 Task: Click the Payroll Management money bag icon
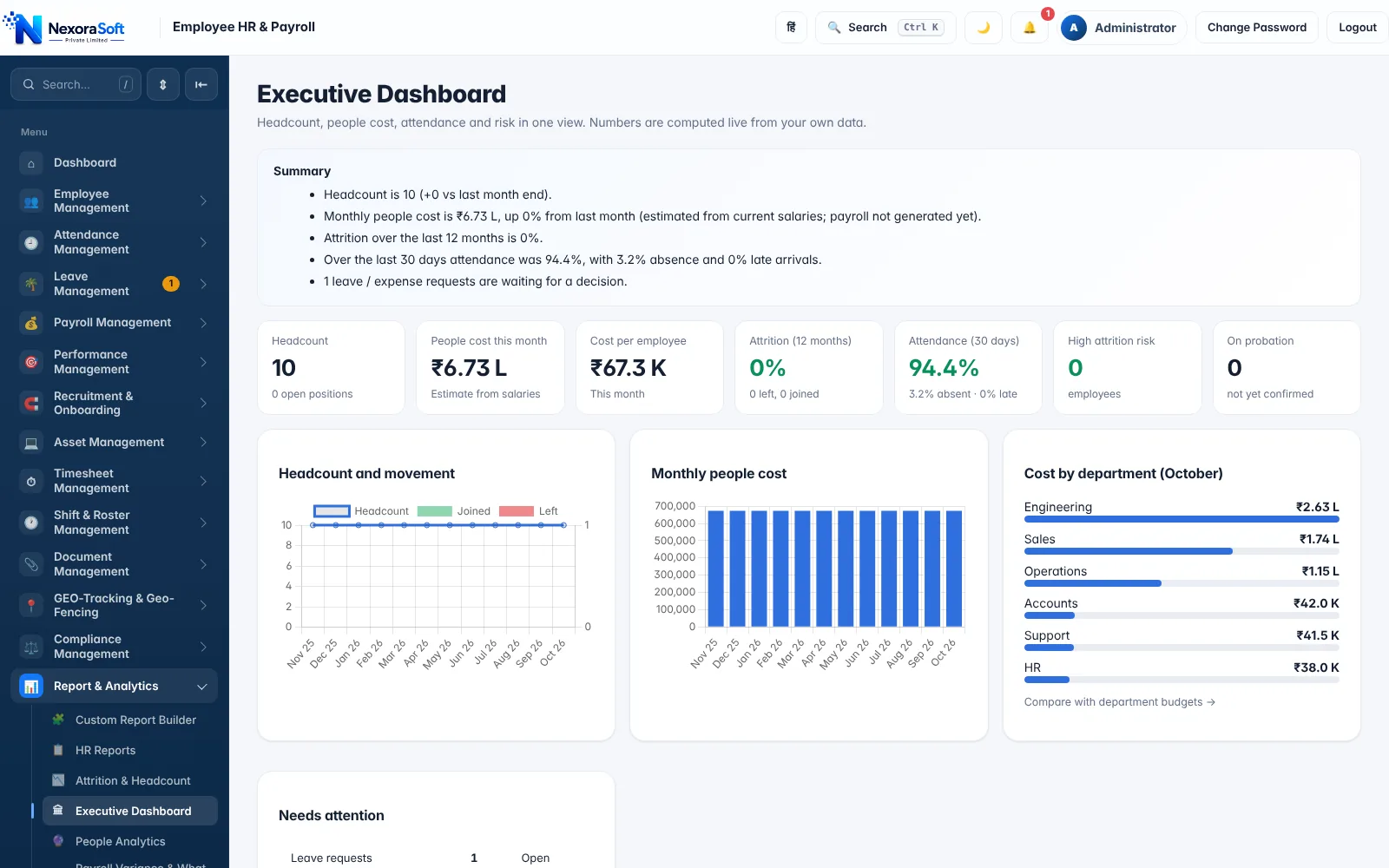point(31,323)
